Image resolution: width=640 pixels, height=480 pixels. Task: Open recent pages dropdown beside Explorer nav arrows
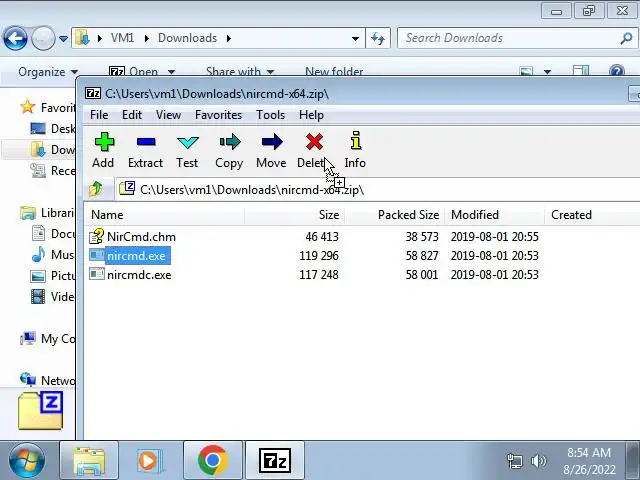coord(63,39)
